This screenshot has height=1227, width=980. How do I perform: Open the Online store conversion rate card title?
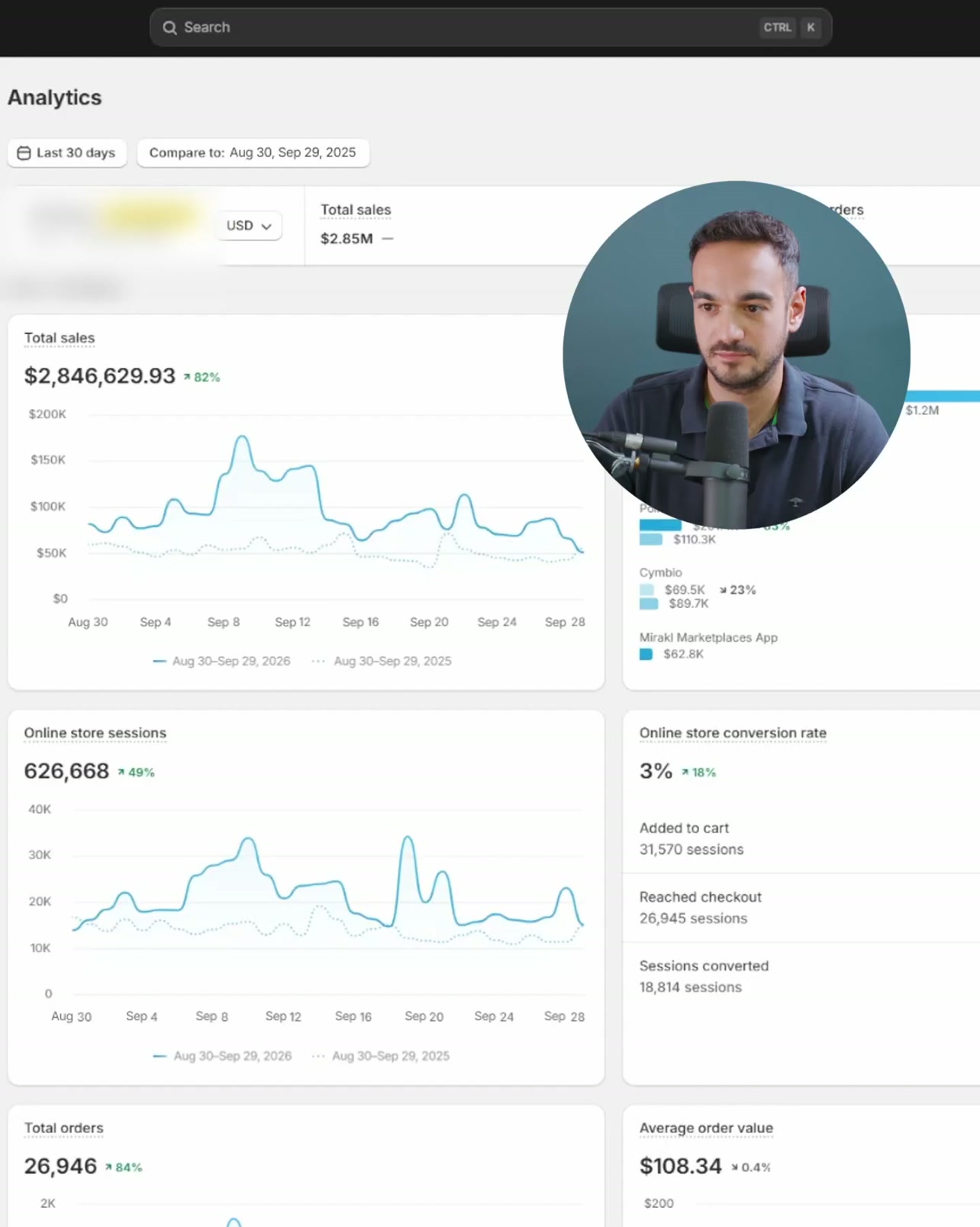click(733, 733)
